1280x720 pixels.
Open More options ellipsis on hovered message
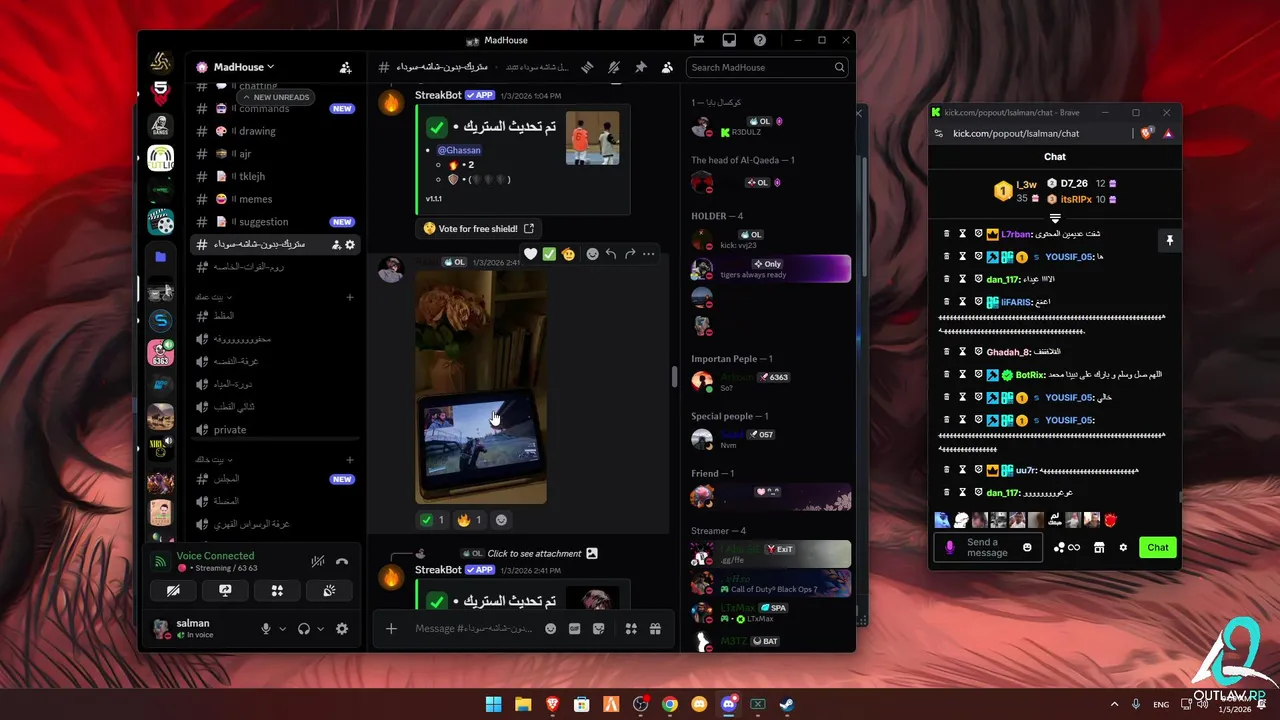[649, 254]
